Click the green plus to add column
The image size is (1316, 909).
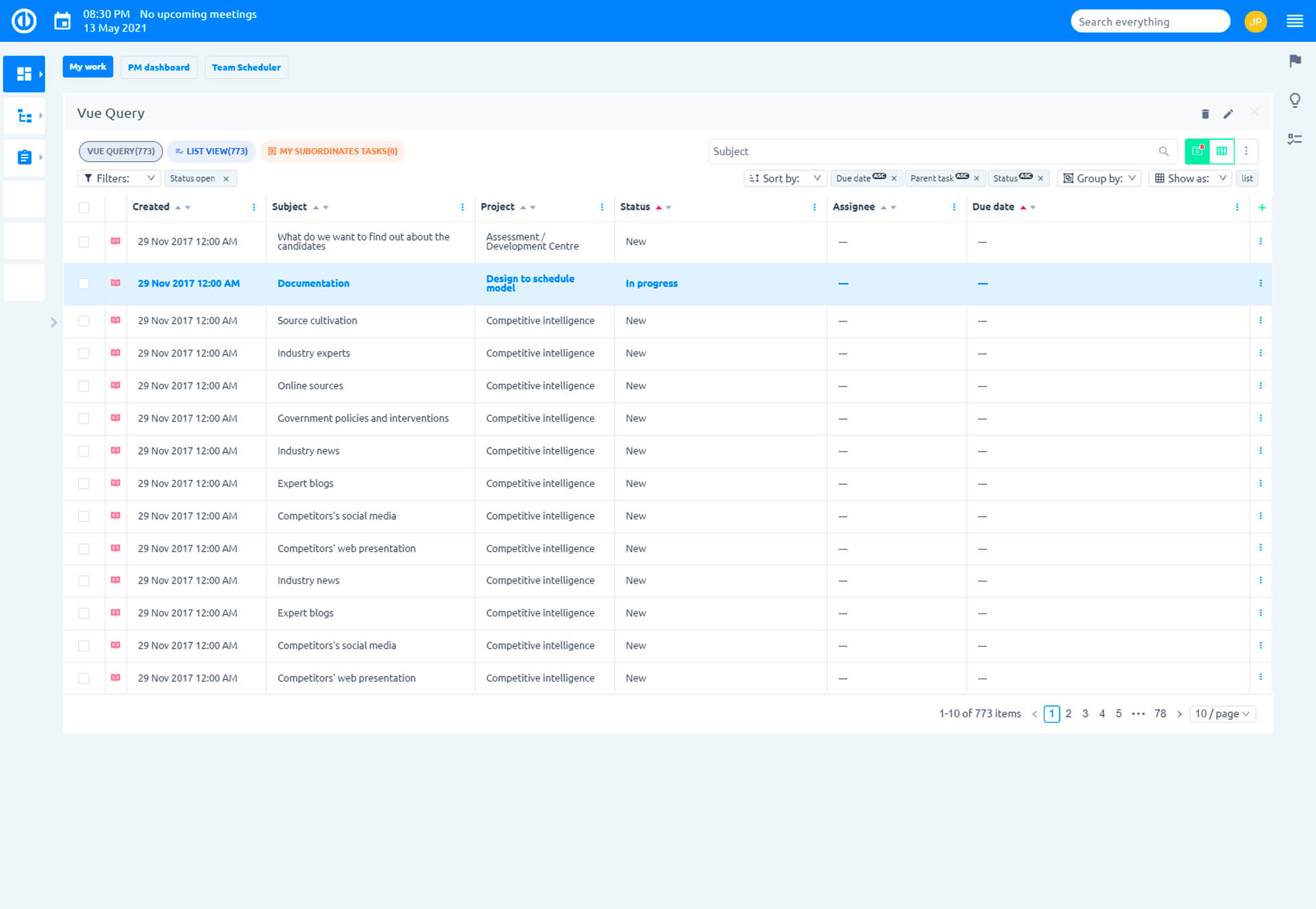(x=1262, y=207)
